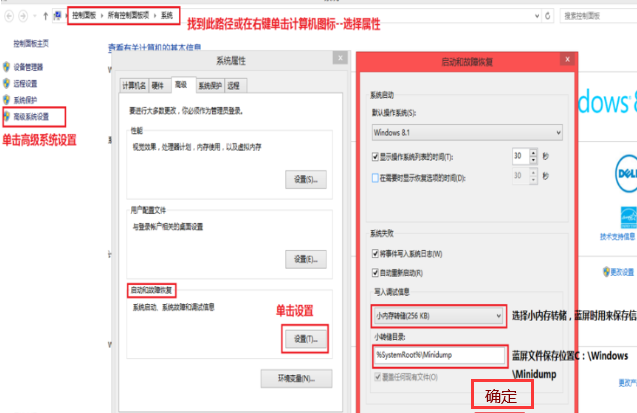Screen dimensions: 637x413
Task: Increase the OS list display time spinner
Action: coord(531,154)
